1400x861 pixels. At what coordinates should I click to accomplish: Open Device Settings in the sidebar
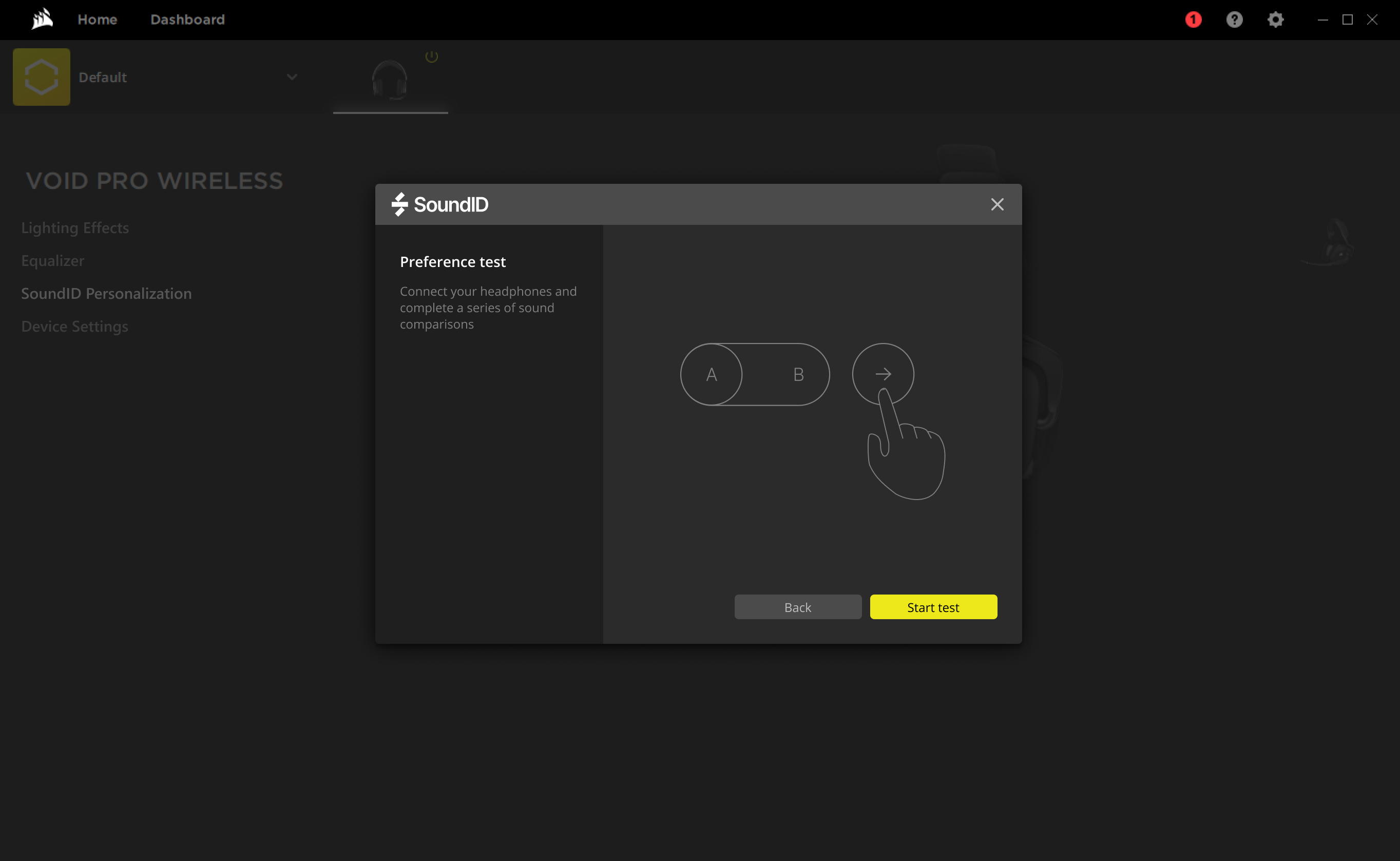point(74,327)
